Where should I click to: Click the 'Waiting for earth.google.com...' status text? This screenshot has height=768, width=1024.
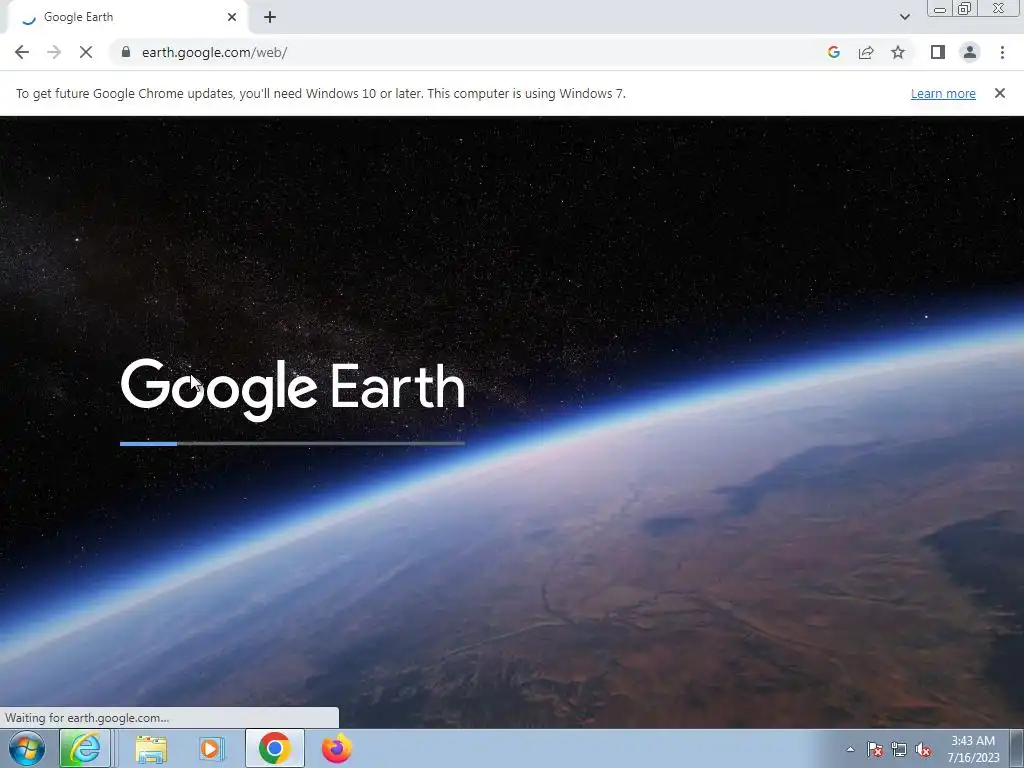[87, 718]
